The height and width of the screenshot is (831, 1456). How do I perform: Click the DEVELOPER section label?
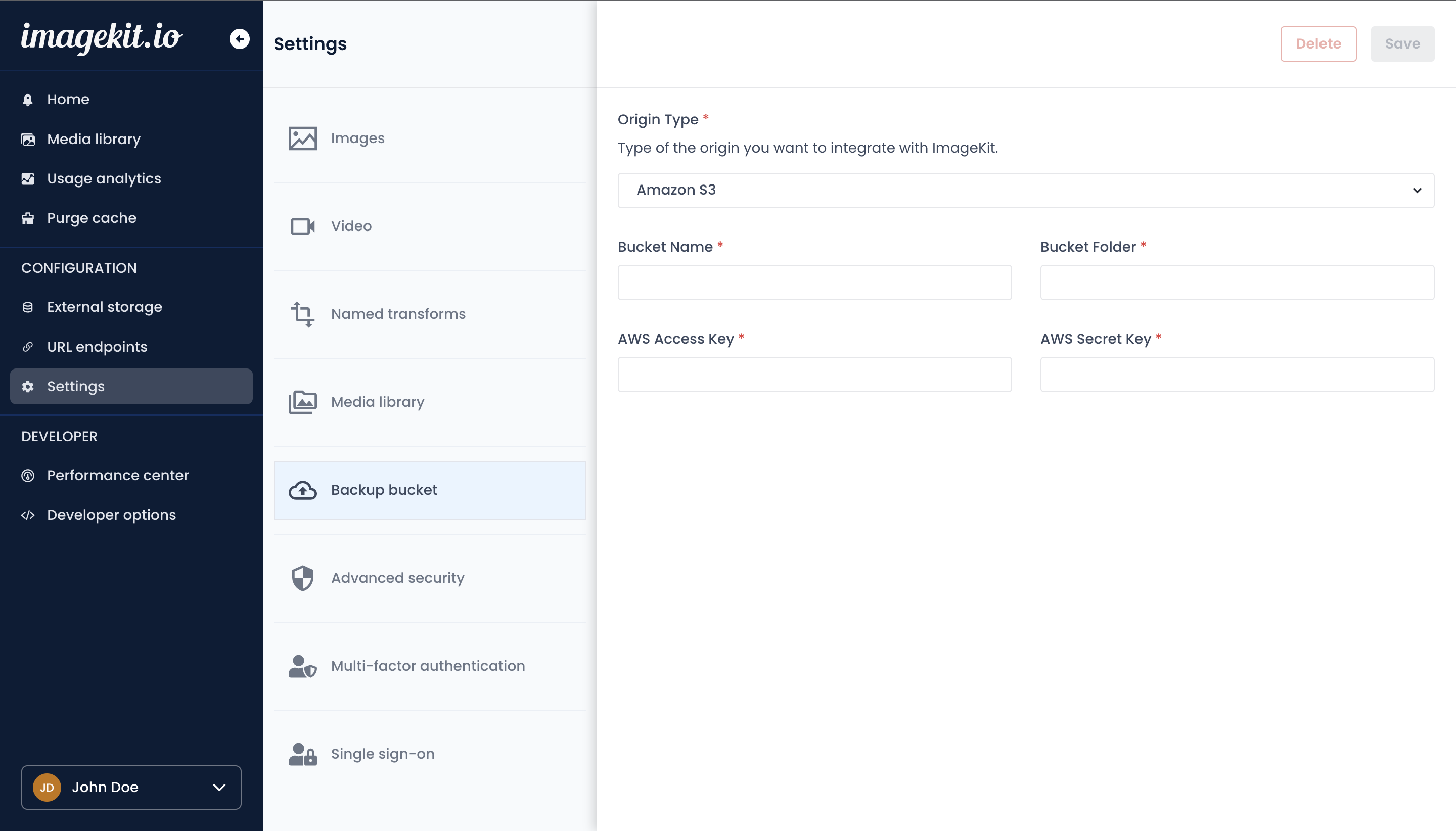click(x=59, y=437)
